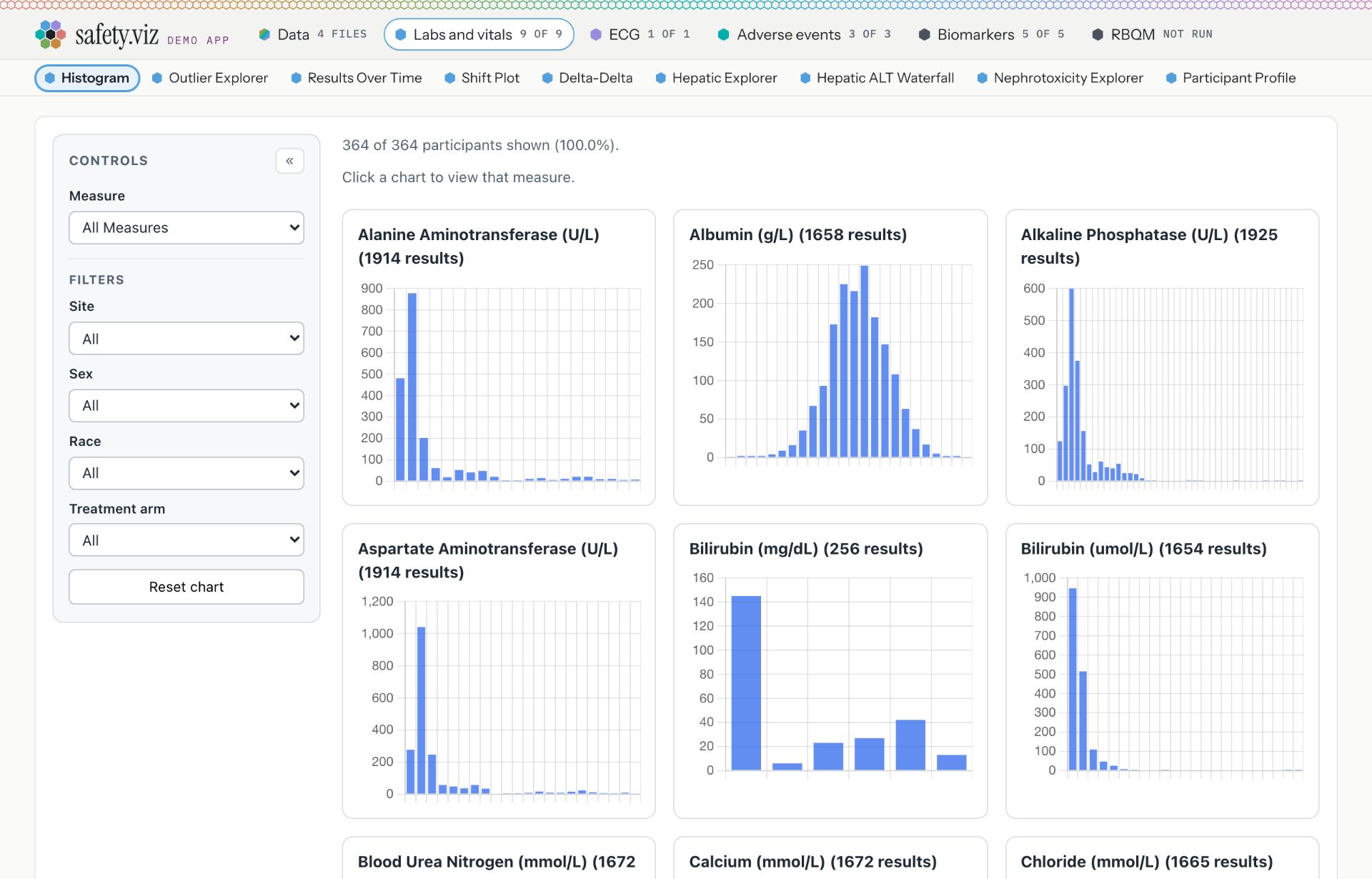Viewport: 1372px width, 879px height.
Task: Click the dark hexagon beside RBQM
Action: click(1098, 34)
